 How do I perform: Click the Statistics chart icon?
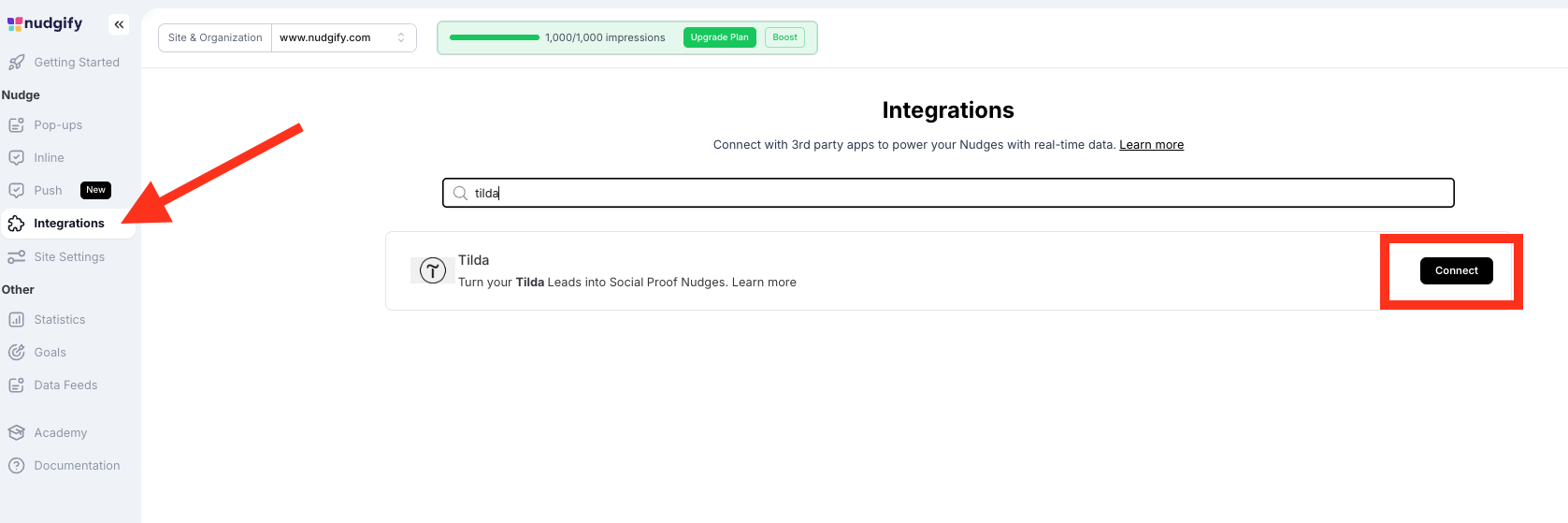click(16, 320)
